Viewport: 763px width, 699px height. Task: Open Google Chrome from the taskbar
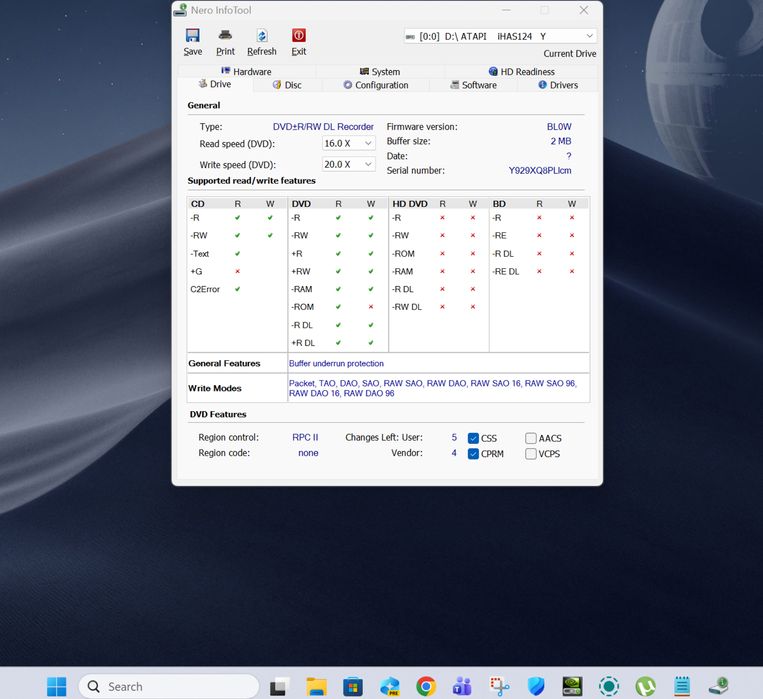[426, 686]
